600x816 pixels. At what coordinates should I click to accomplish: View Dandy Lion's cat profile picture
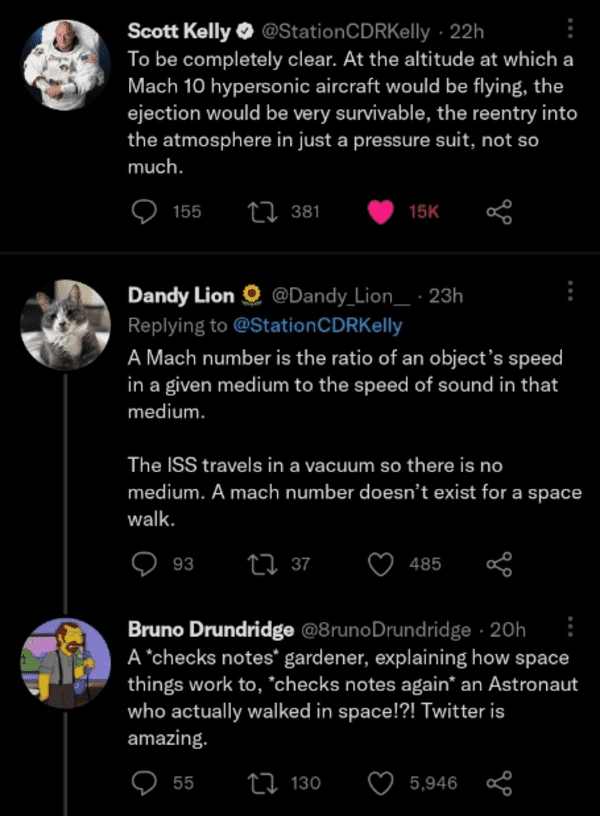(x=66, y=324)
